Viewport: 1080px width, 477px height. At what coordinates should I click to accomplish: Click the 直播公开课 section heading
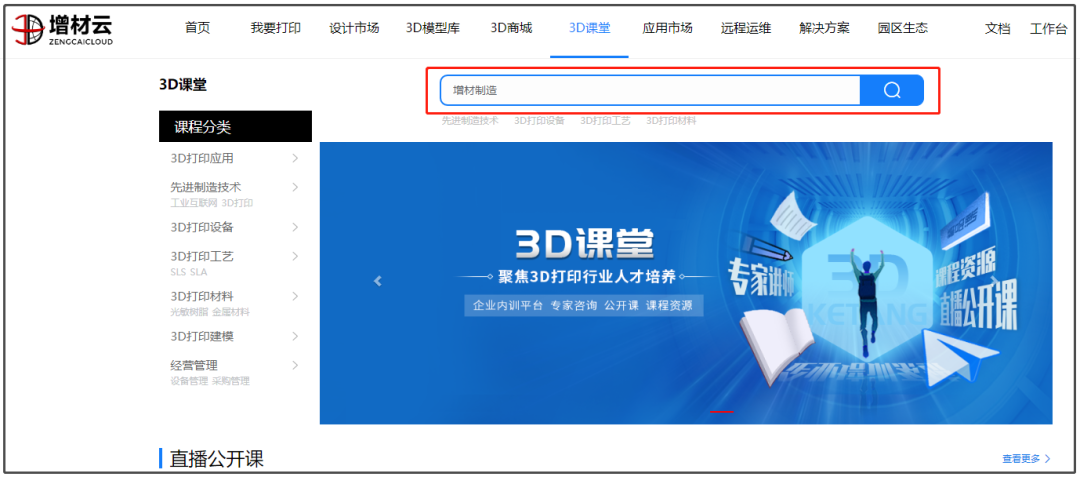(x=216, y=458)
